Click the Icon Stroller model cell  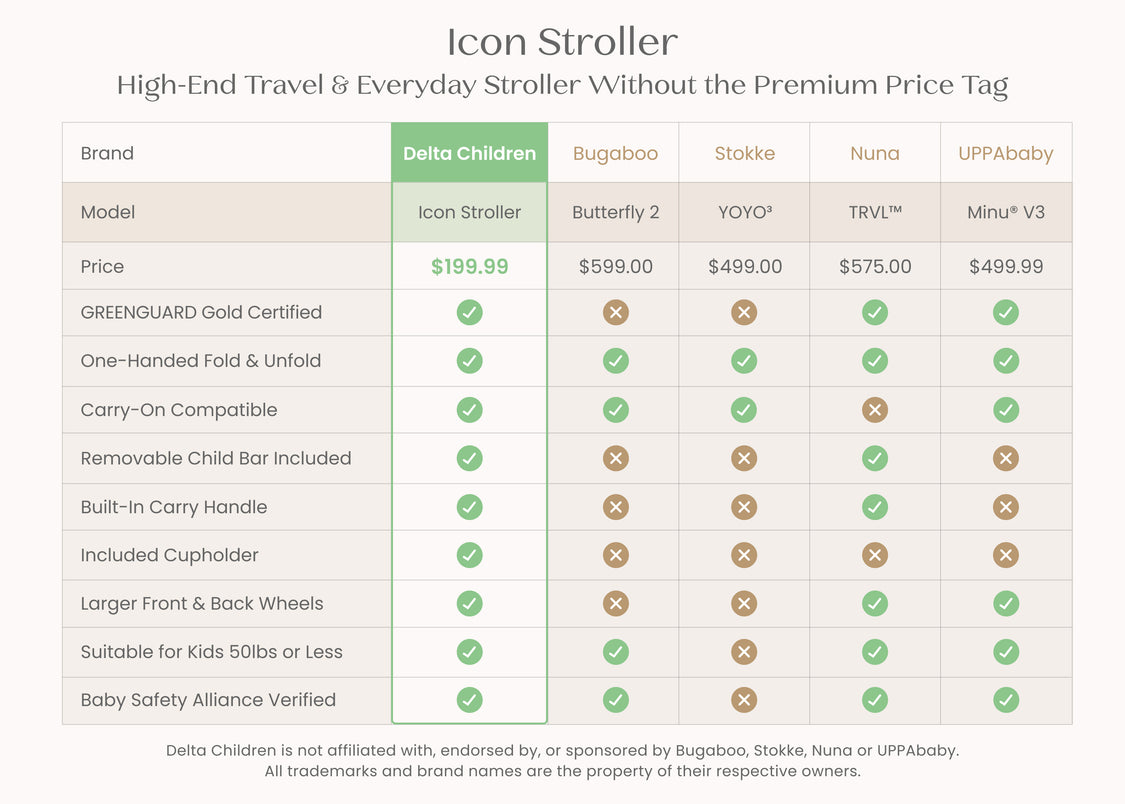click(x=469, y=212)
